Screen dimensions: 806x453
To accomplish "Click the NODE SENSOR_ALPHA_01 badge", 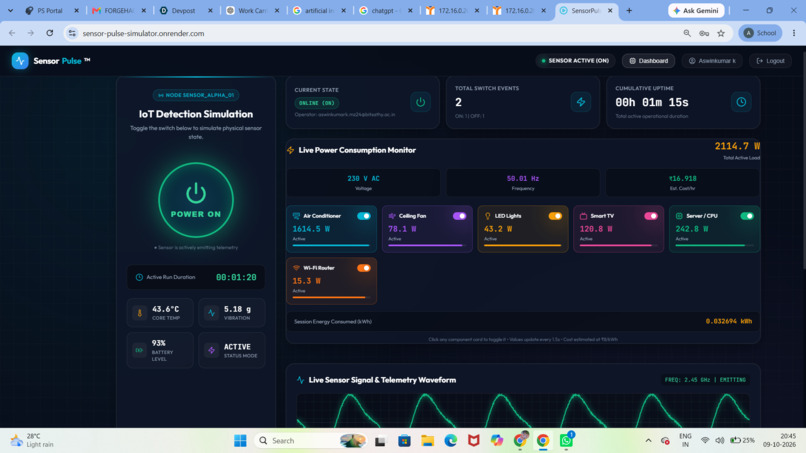I will click(x=196, y=95).
